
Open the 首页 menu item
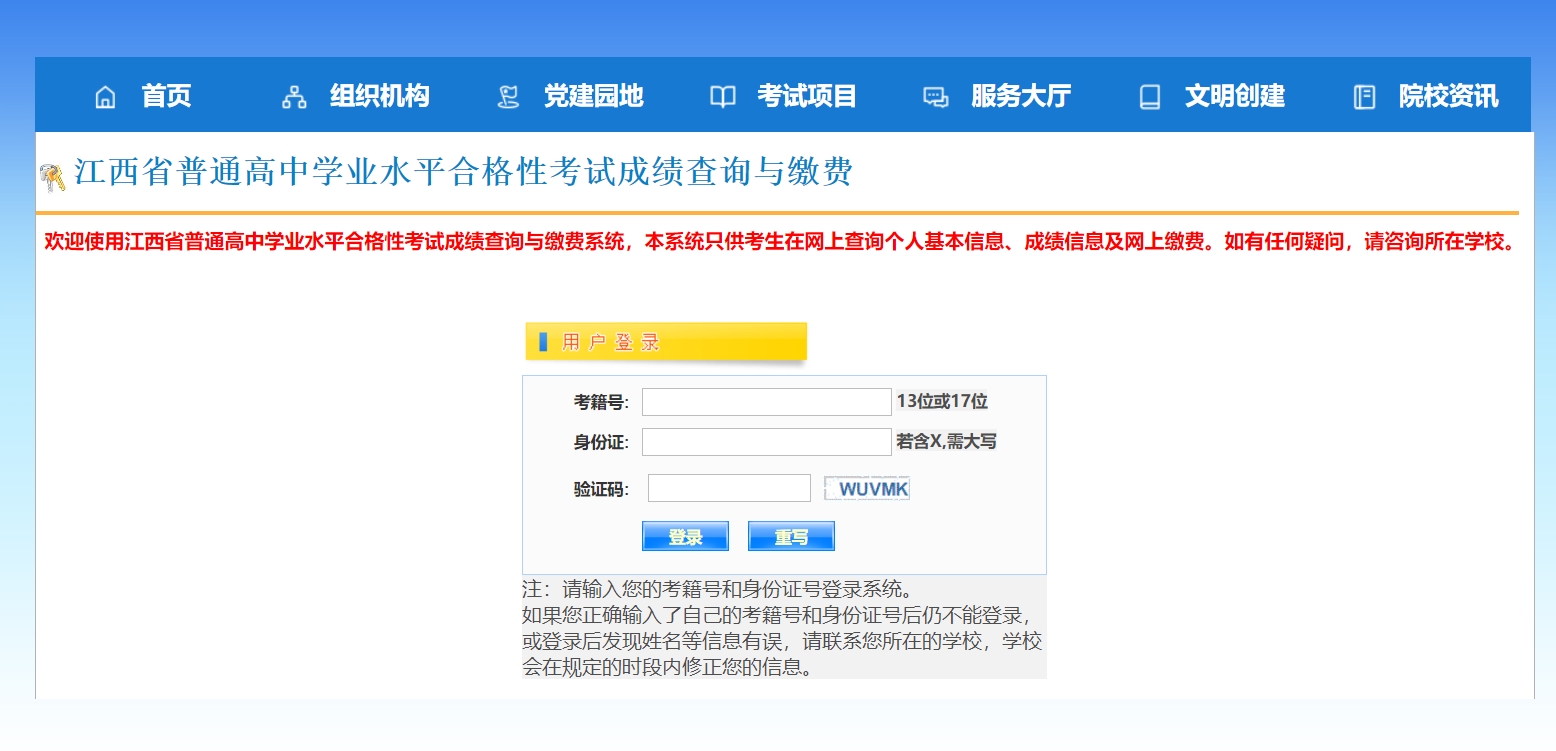[x=166, y=96]
